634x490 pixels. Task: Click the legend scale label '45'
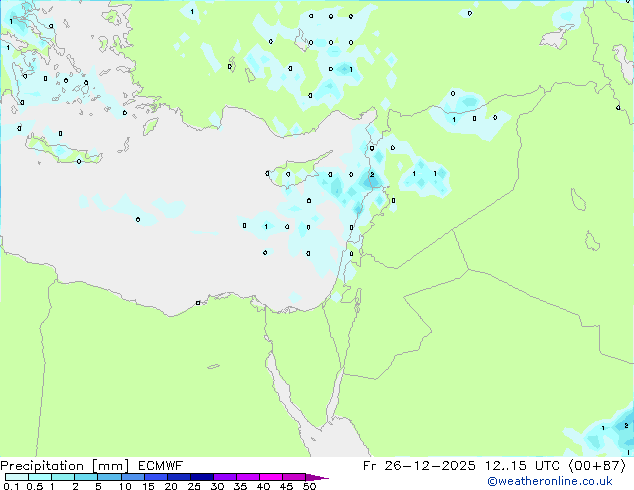[x=286, y=486]
